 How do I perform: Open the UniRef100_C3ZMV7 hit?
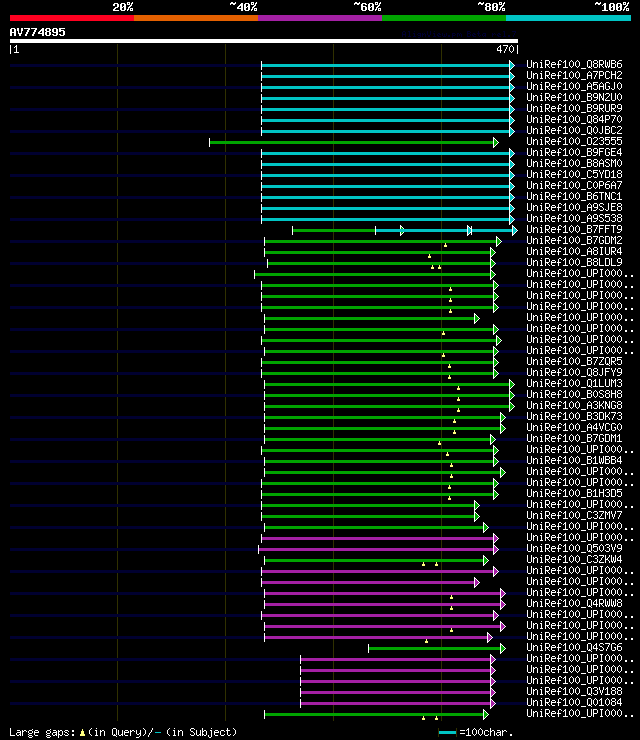click(574, 515)
